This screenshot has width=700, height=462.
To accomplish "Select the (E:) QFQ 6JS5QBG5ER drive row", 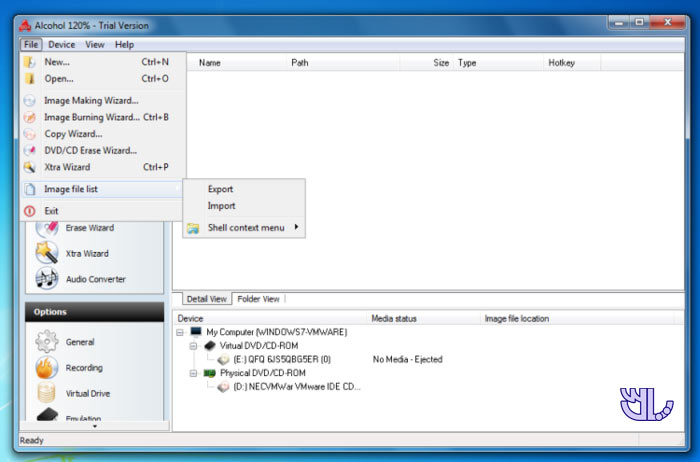I will point(282,359).
